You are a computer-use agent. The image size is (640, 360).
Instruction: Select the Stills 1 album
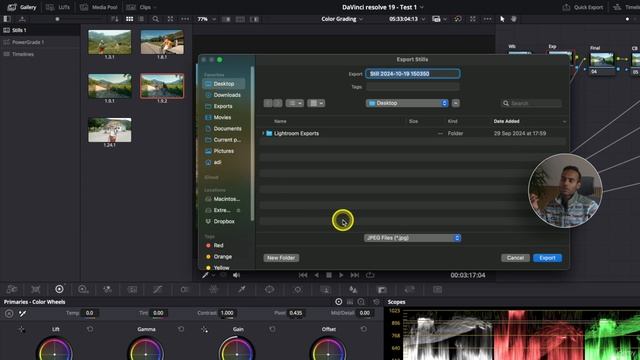[x=40, y=30]
